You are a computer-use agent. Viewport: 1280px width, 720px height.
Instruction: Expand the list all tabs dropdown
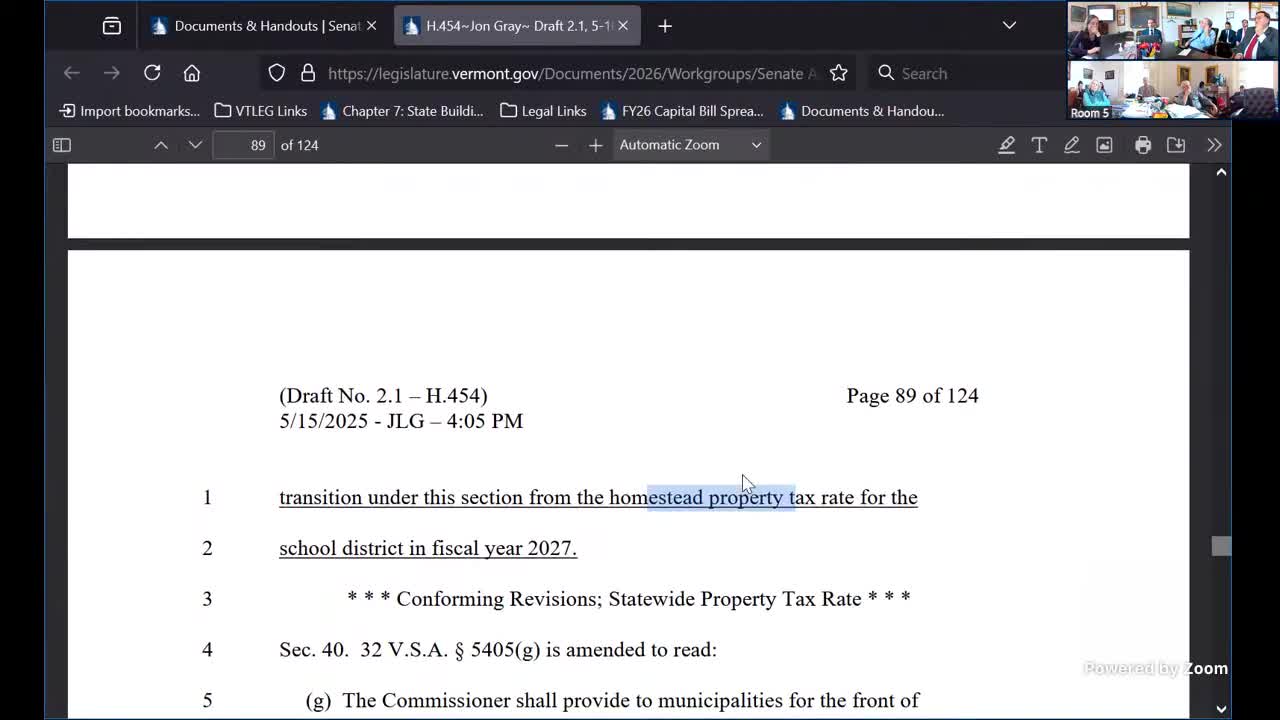coord(1009,26)
